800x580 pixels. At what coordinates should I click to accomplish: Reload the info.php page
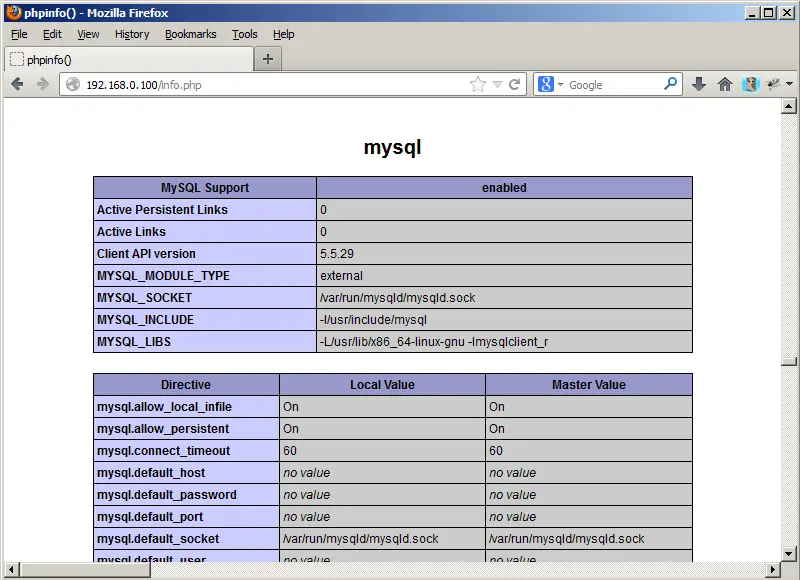[x=515, y=84]
